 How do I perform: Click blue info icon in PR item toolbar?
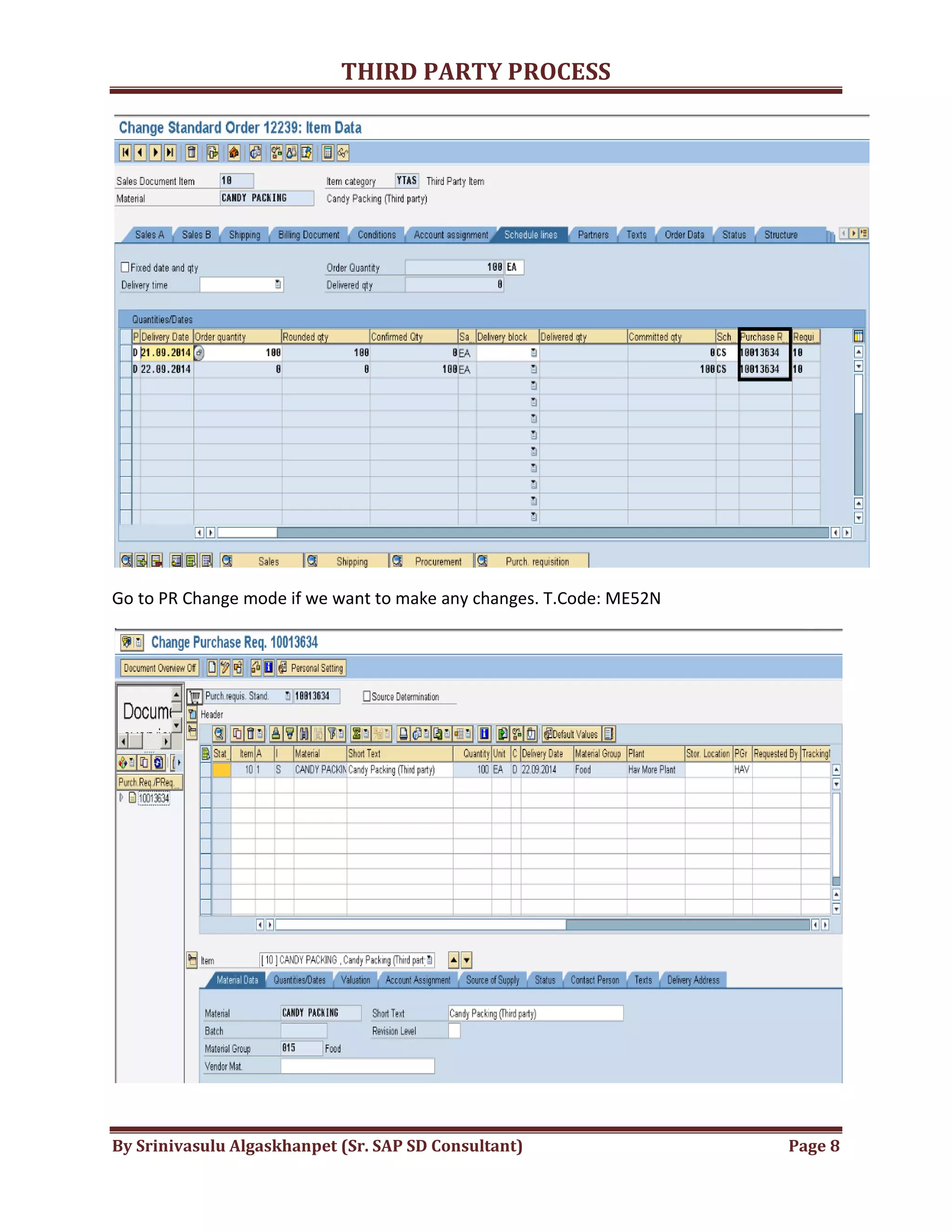tap(484, 733)
